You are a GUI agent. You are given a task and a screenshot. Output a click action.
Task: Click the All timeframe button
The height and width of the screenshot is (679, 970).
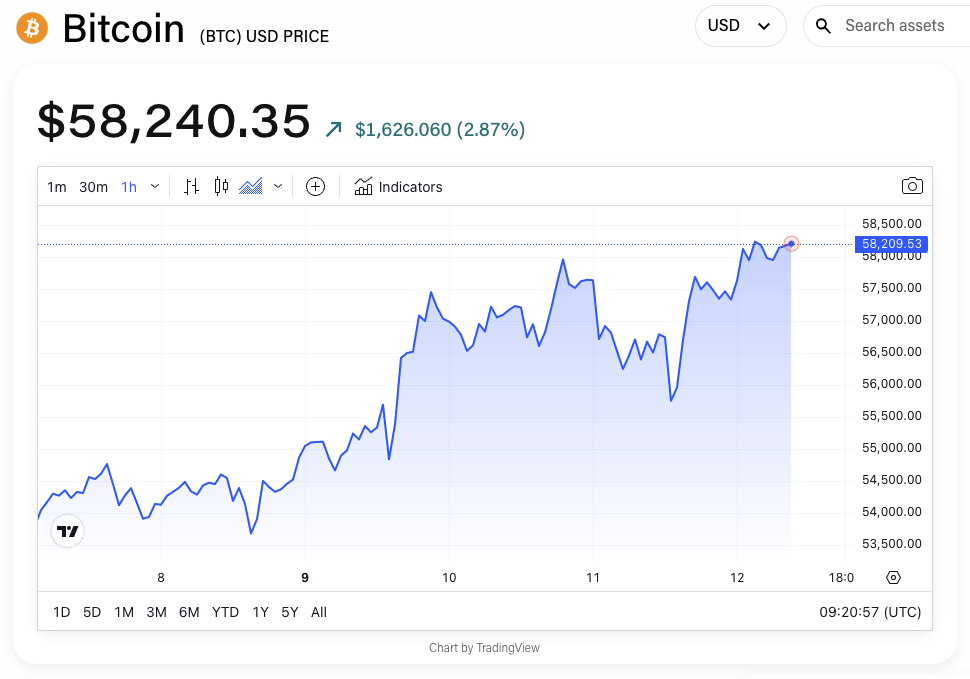[318, 611]
